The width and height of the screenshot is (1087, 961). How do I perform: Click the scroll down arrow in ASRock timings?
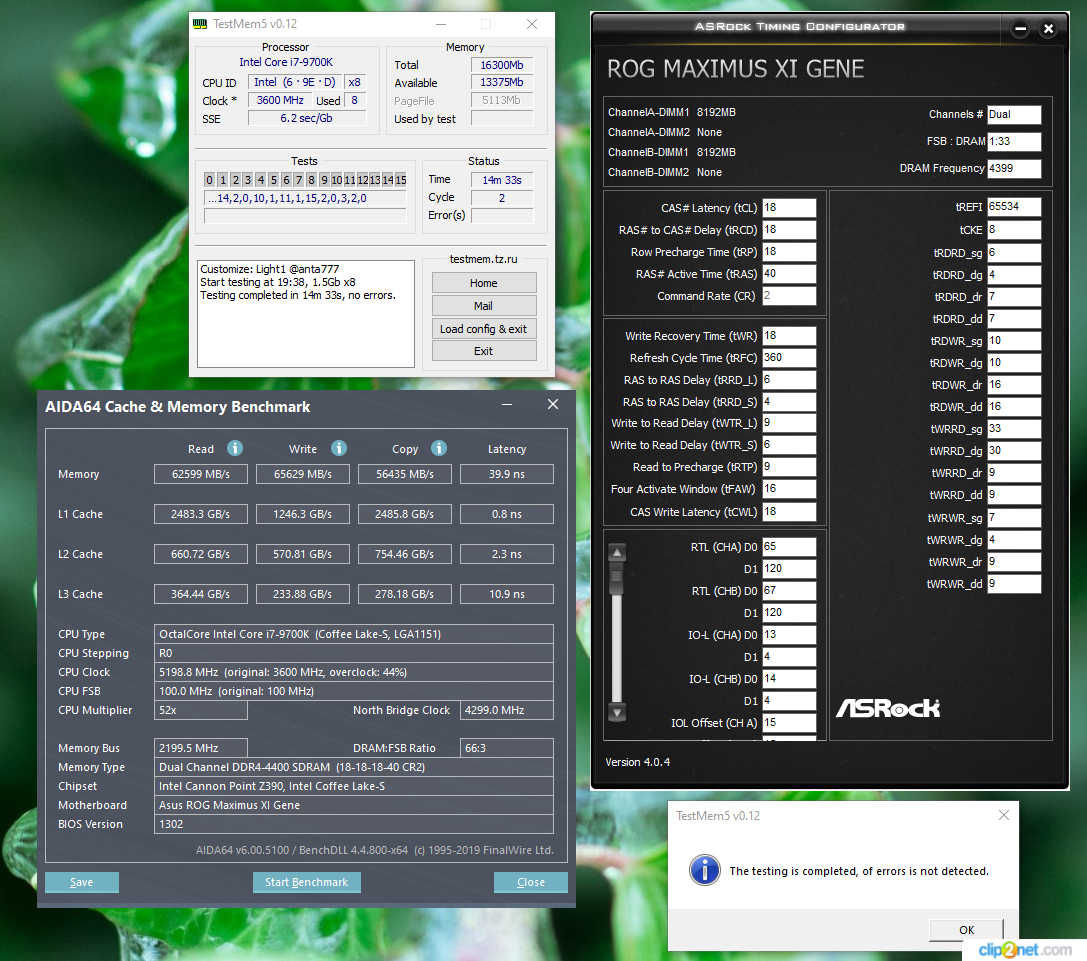(616, 711)
